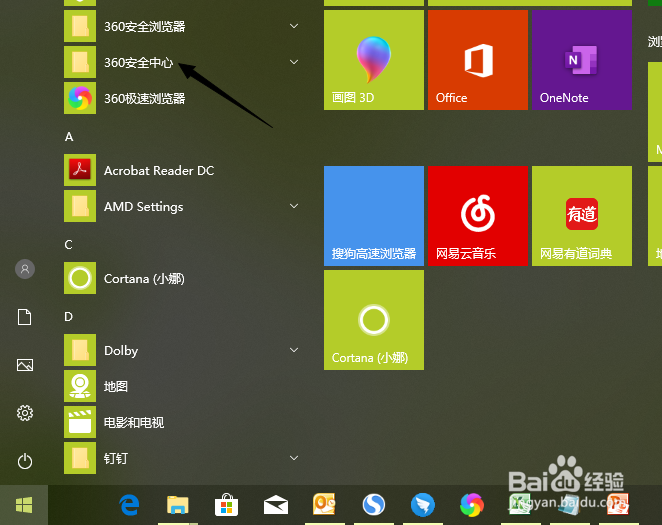Click the 钉钉 folder icon
The image size is (662, 525).
(x=80, y=458)
